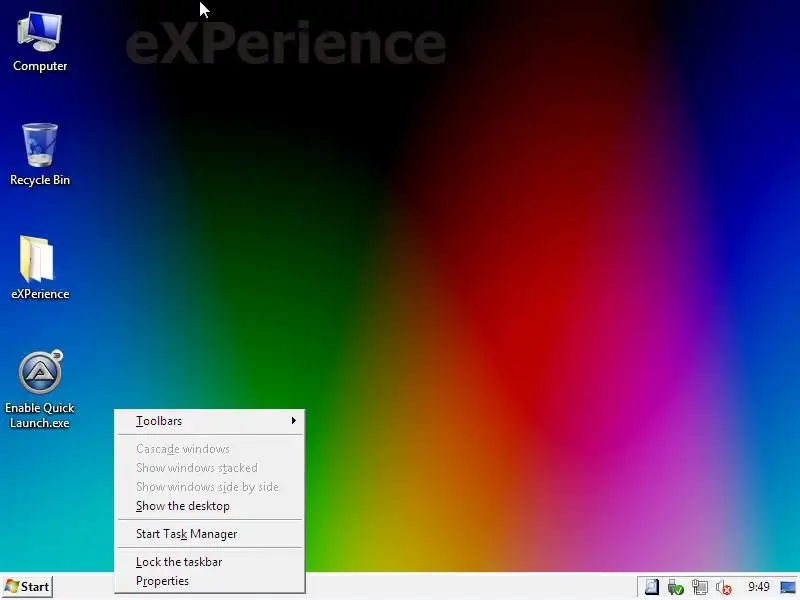This screenshot has height=600, width=800.
Task: Select the Computer desktop icon
Action: tap(40, 43)
